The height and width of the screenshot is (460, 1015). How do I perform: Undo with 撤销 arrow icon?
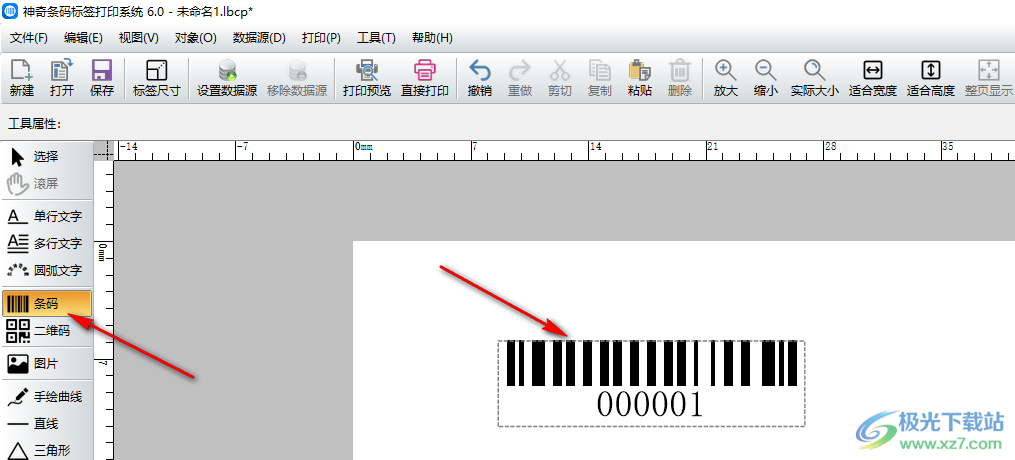tap(480, 78)
